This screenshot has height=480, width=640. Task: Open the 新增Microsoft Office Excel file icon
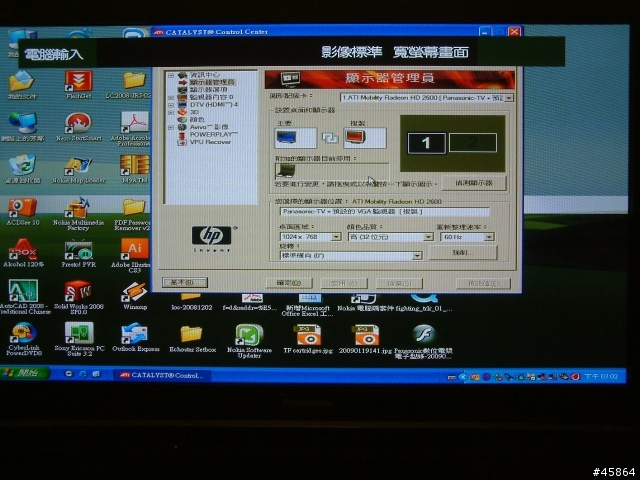pyautogui.click(x=307, y=304)
